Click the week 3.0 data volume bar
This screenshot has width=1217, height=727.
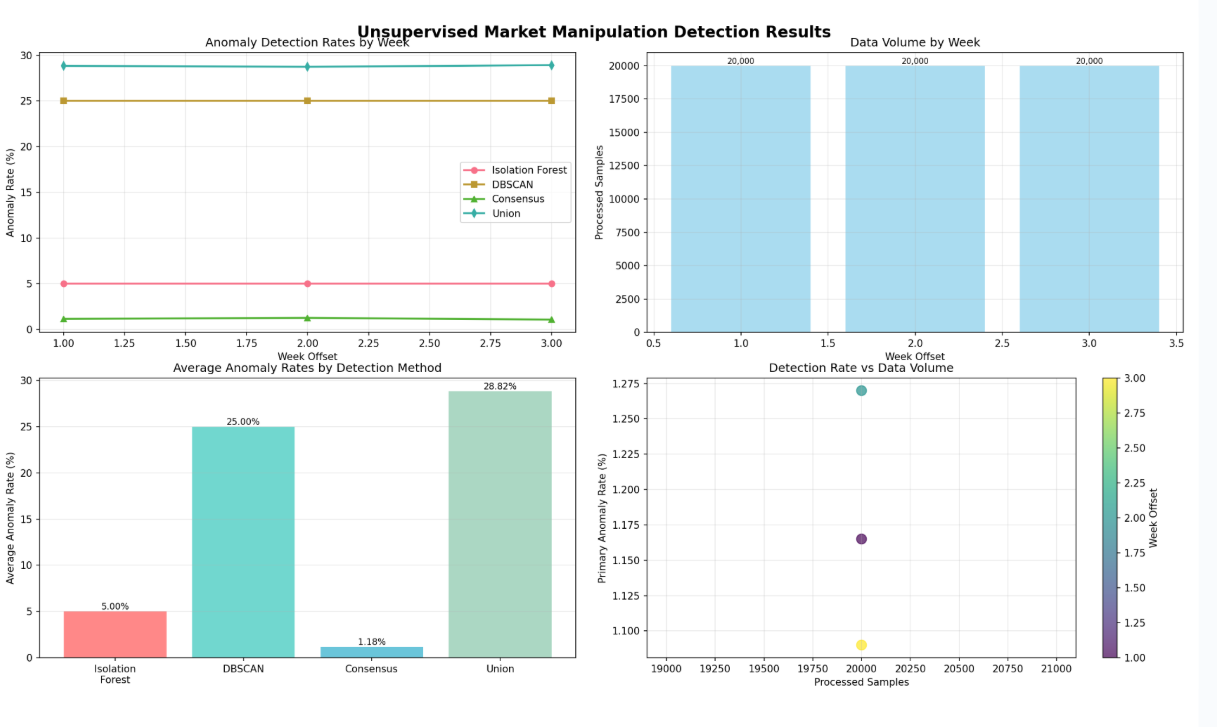[1089, 199]
